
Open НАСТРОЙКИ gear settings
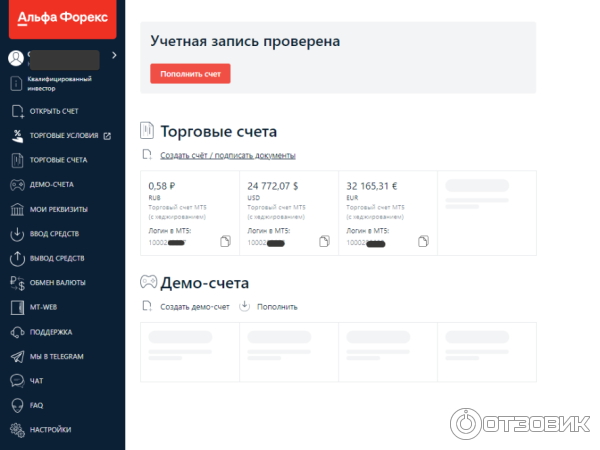coord(17,429)
